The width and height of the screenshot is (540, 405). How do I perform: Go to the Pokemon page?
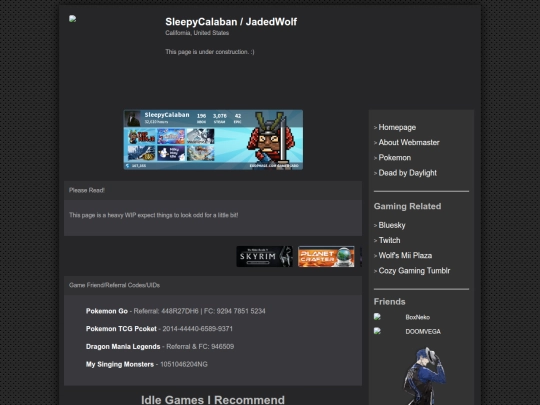pyautogui.click(x=395, y=158)
